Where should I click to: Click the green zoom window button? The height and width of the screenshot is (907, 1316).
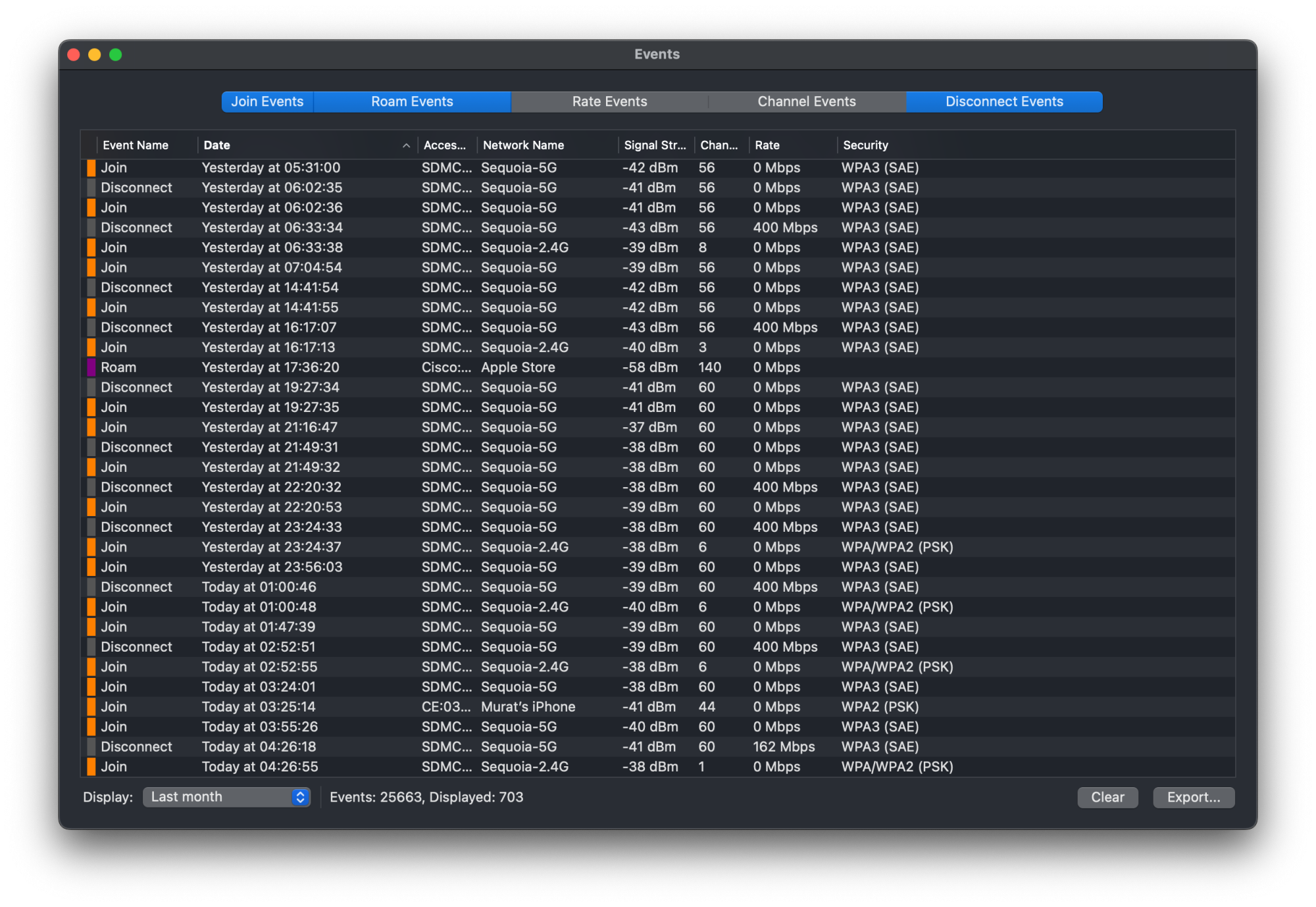(116, 55)
